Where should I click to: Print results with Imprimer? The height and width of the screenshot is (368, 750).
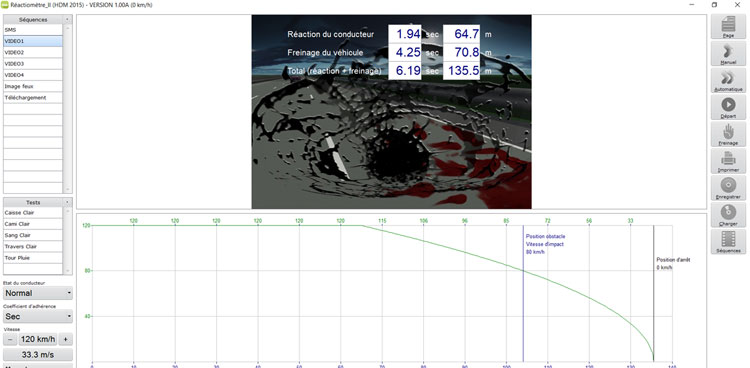click(728, 161)
